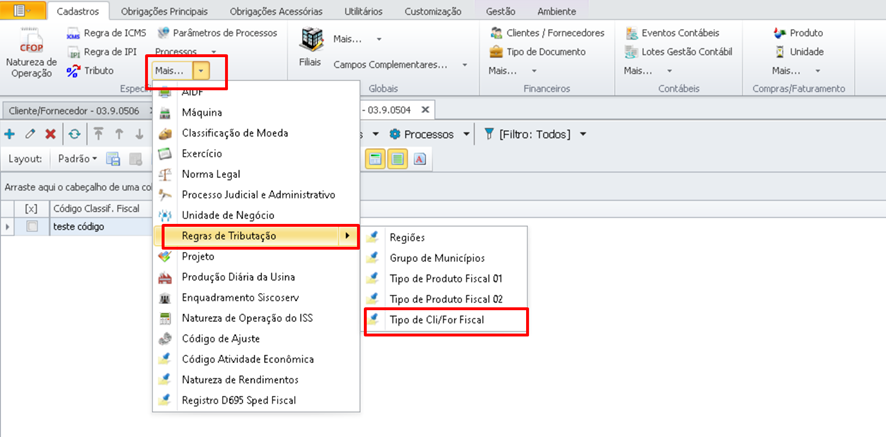
Task: Open the Unidade registration
Action: [799, 52]
